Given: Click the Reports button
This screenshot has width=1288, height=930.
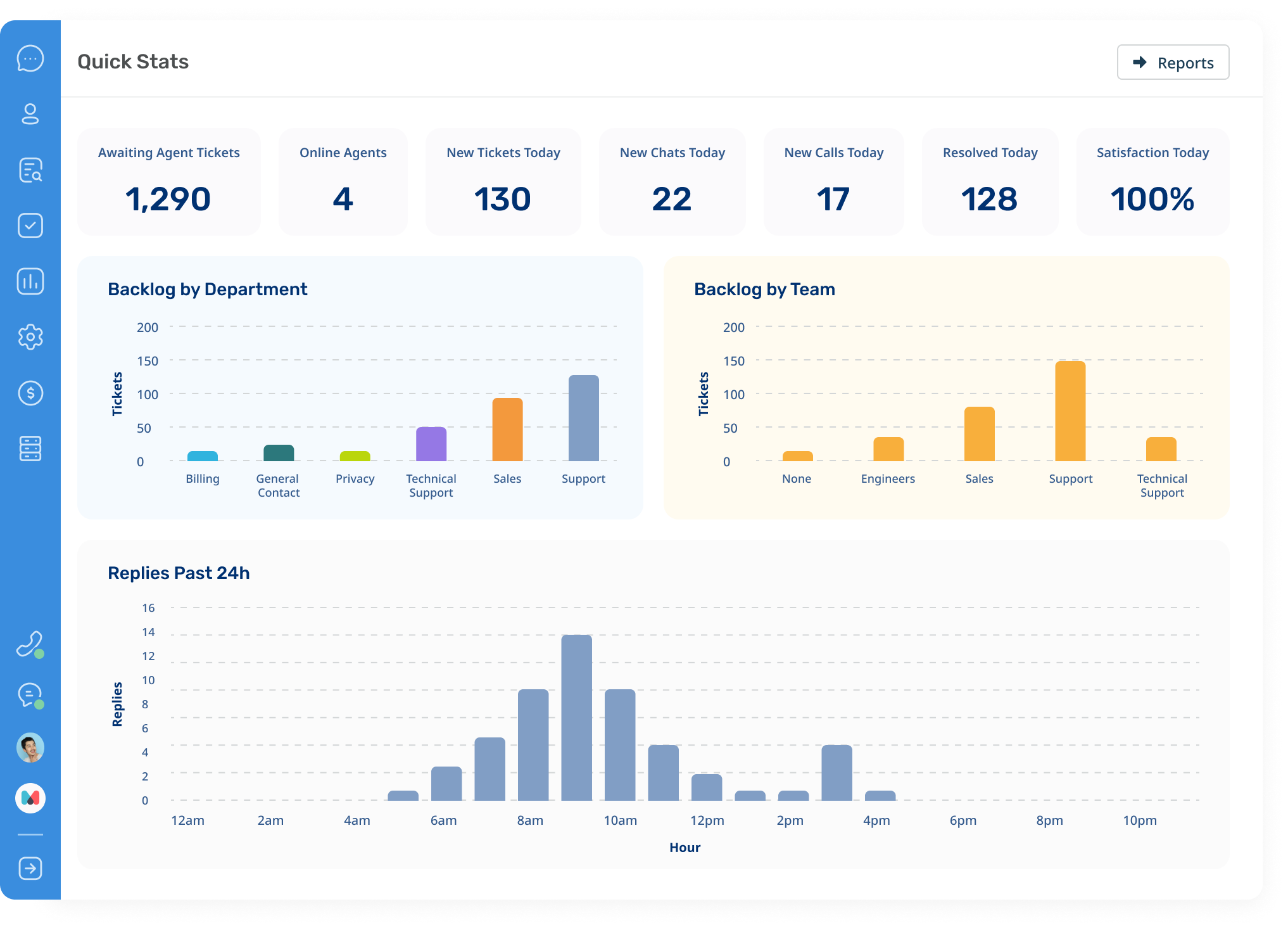Looking at the screenshot, I should pos(1173,63).
